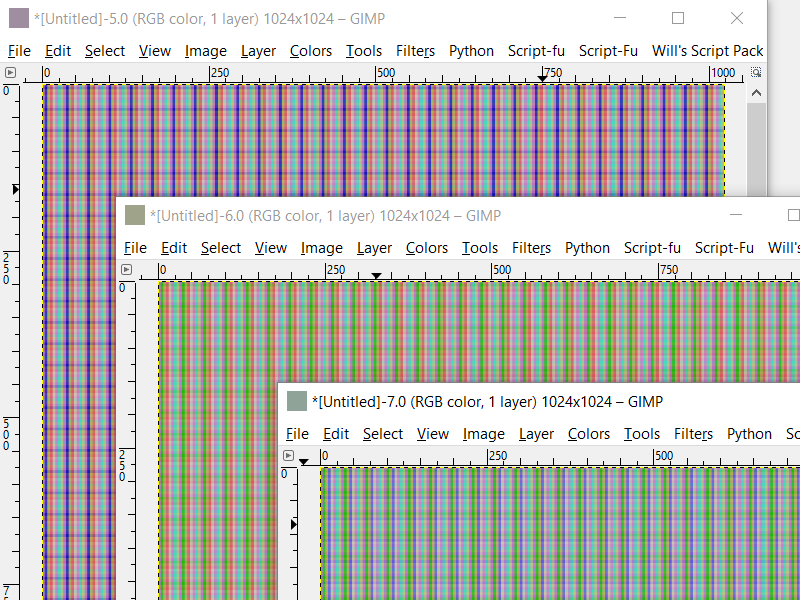Open Colors menu in Untitled-5.0 window
Image resolution: width=800 pixels, height=600 pixels.
pyautogui.click(x=311, y=51)
